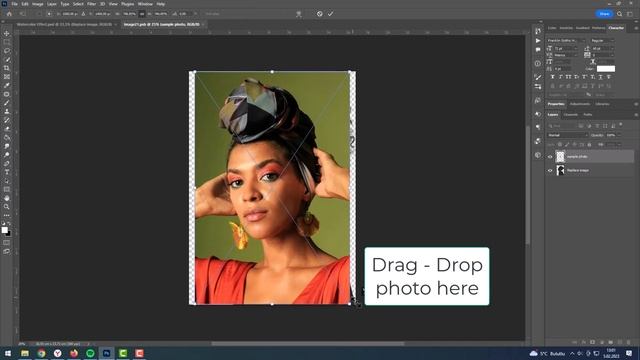Viewport: 640px width, 360px height.
Task: Switch to the Adjustments tab
Action: [580, 104]
